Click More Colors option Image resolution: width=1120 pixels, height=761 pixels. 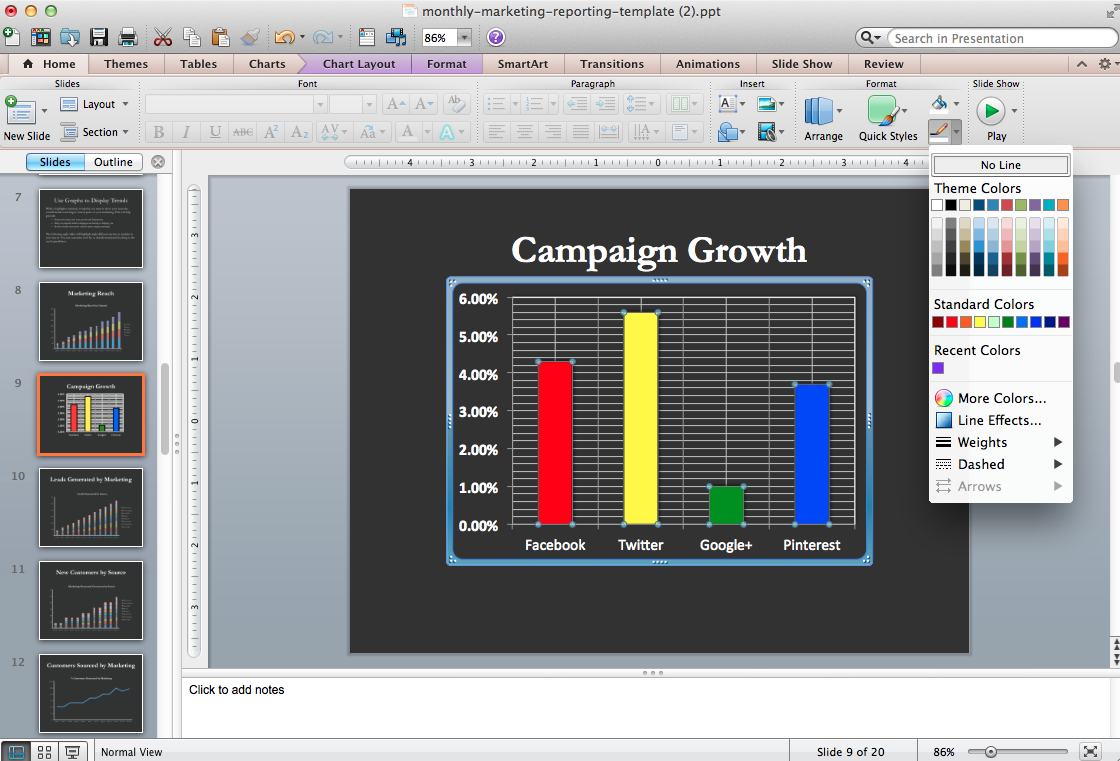(1000, 398)
